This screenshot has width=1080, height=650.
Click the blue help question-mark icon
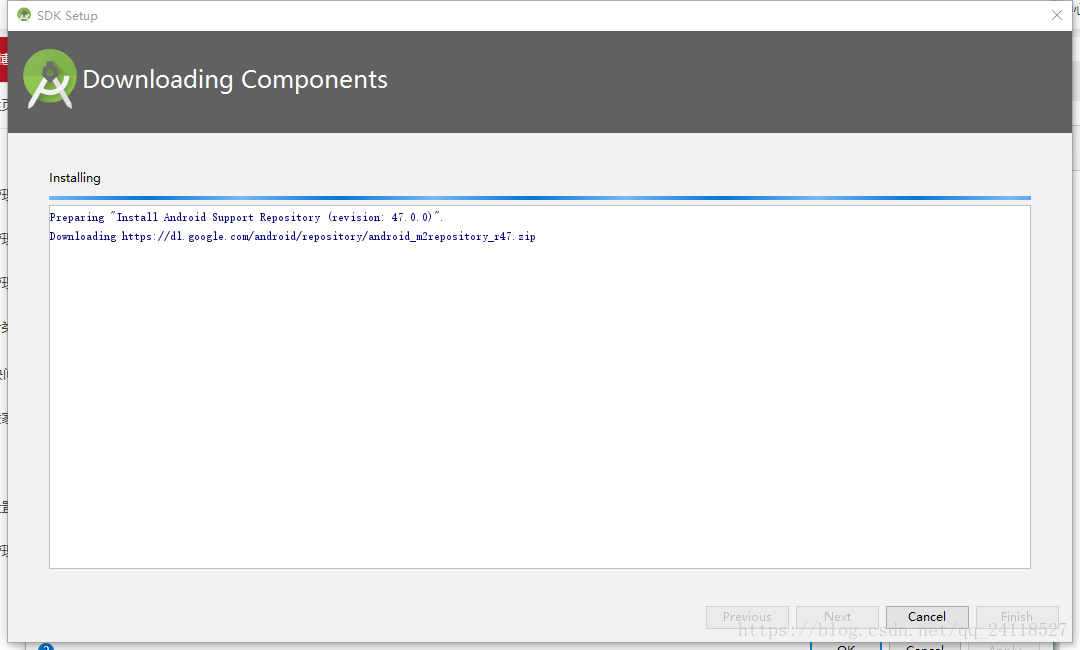pos(46,646)
